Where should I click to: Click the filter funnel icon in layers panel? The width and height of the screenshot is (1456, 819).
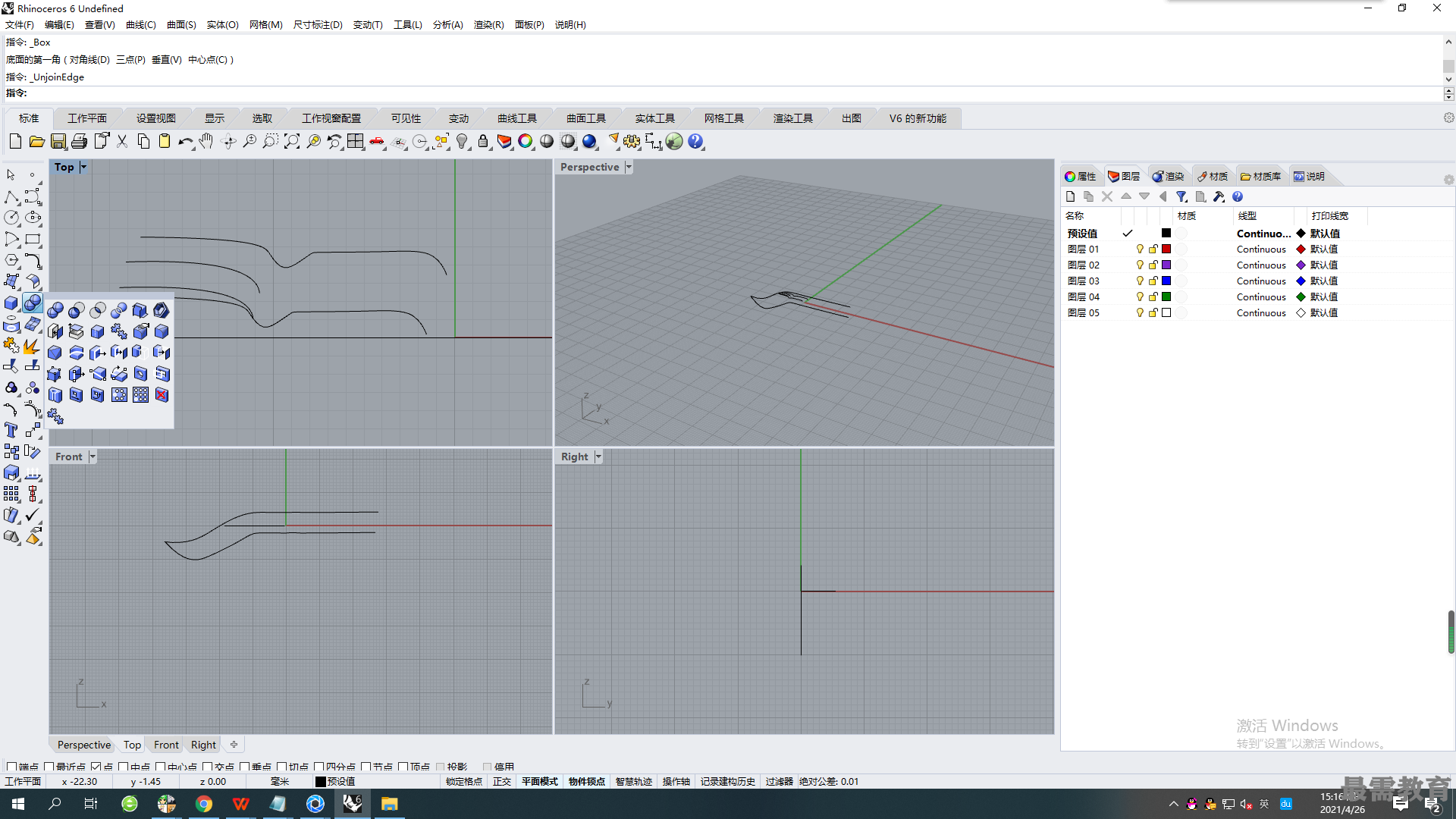[x=1181, y=197]
